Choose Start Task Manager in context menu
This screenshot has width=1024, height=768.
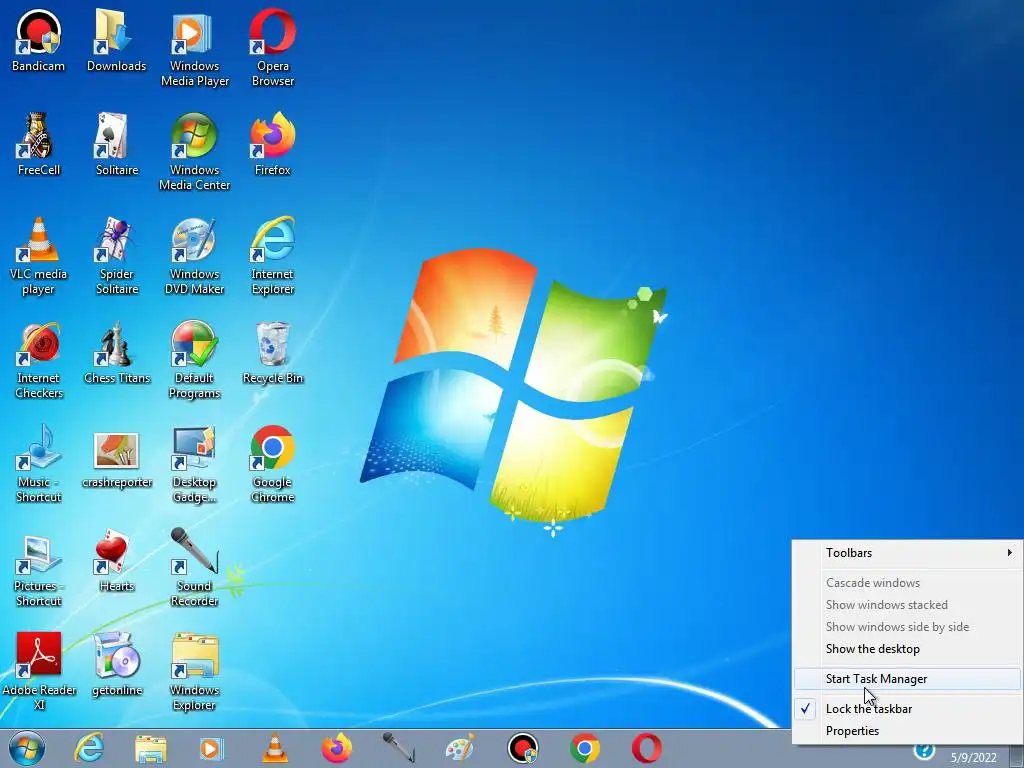[908, 679]
